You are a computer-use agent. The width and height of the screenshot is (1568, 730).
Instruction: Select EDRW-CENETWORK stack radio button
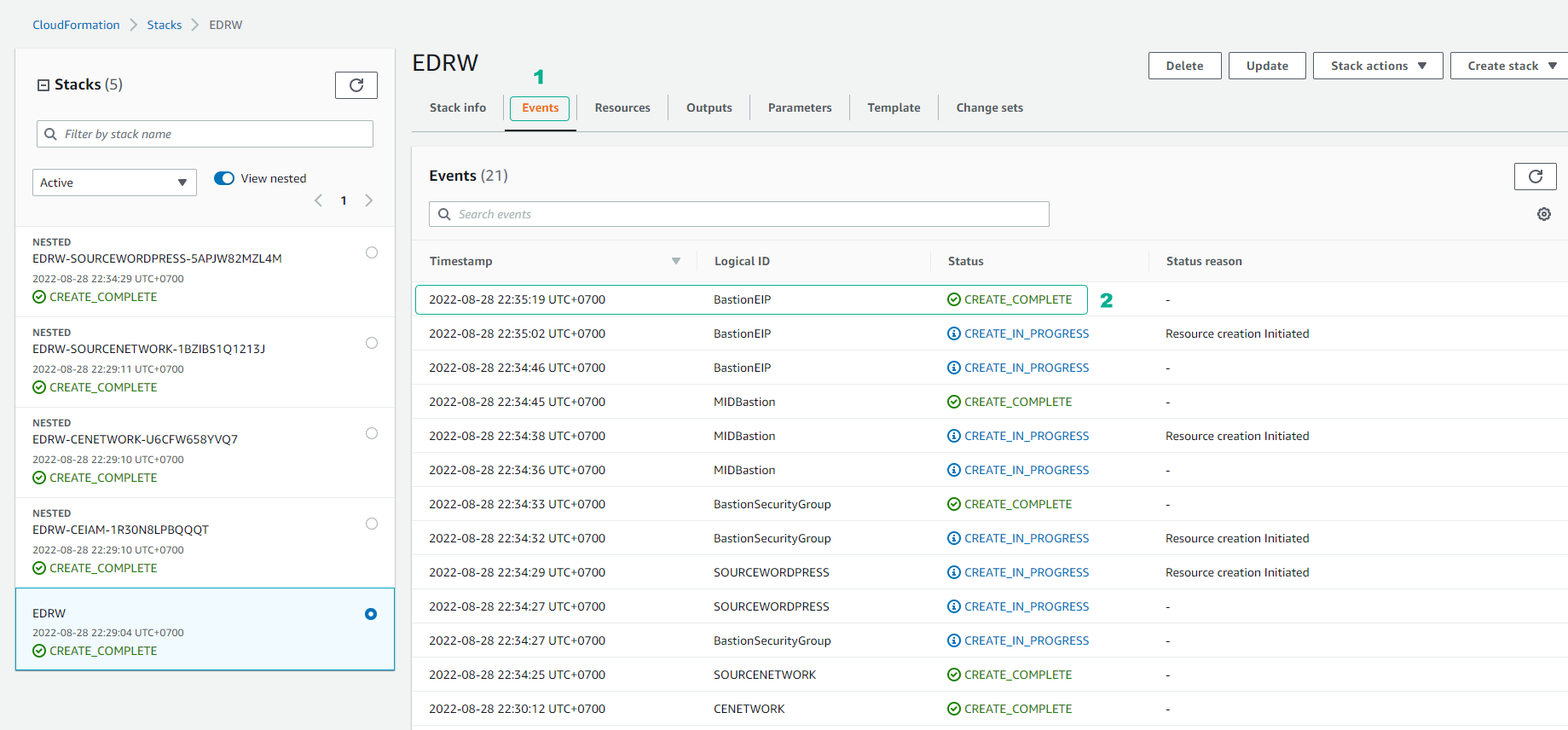click(372, 433)
